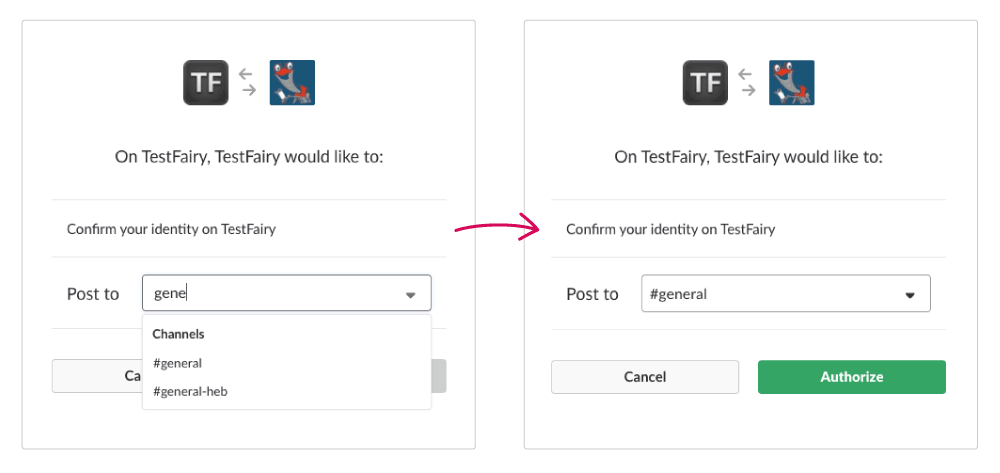This screenshot has height=473, width=1000.
Task: Select #general from the Channels list
Action: pos(178,363)
